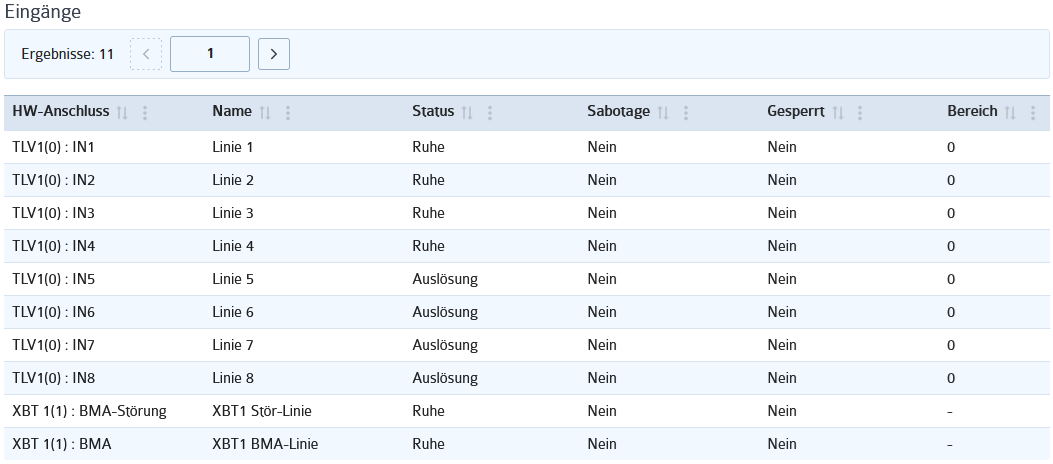Viewport: 1053px width, 464px height.
Task: Click the Bereich dash for XBT1 Stör-Linie
Action: pyautogui.click(x=950, y=411)
